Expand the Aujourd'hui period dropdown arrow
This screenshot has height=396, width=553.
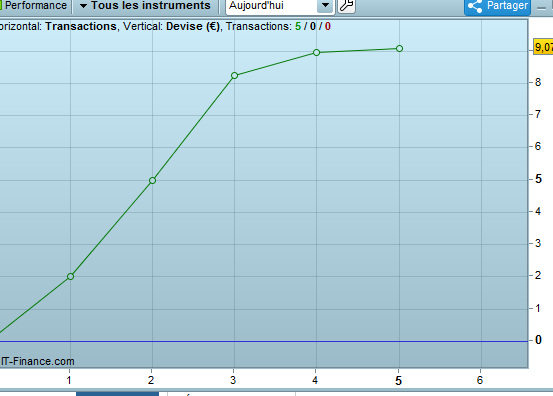[325, 6]
